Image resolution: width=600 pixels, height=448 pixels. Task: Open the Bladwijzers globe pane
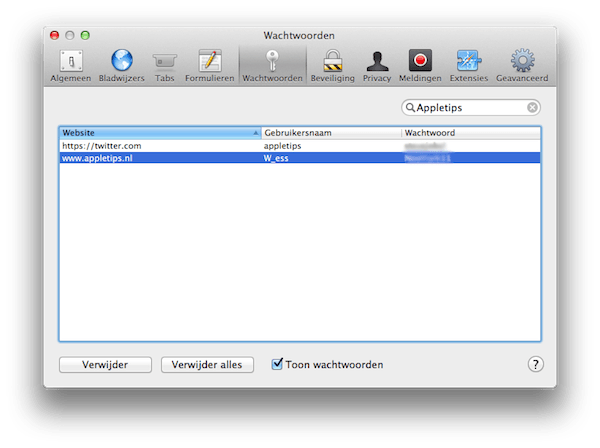pos(122,66)
